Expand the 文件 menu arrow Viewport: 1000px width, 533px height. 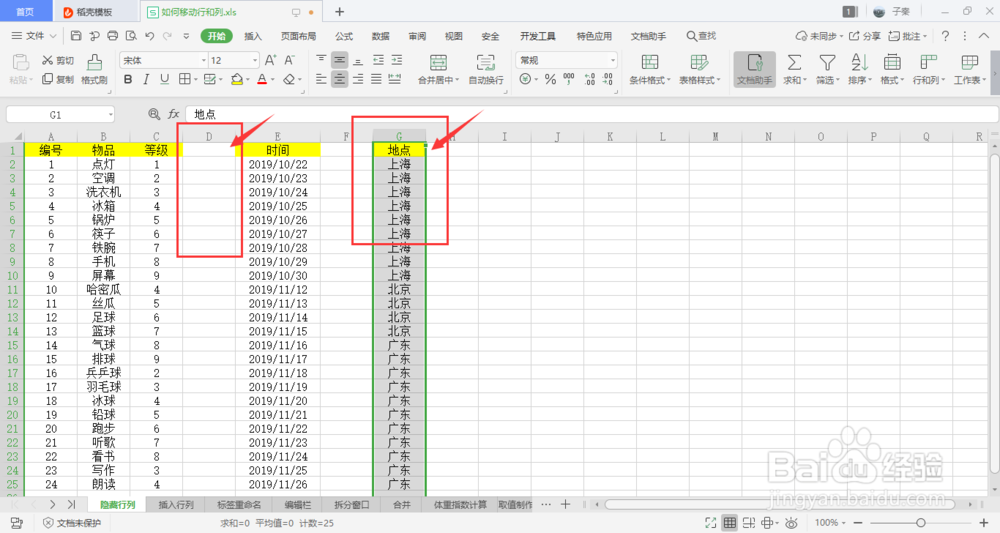(x=53, y=36)
